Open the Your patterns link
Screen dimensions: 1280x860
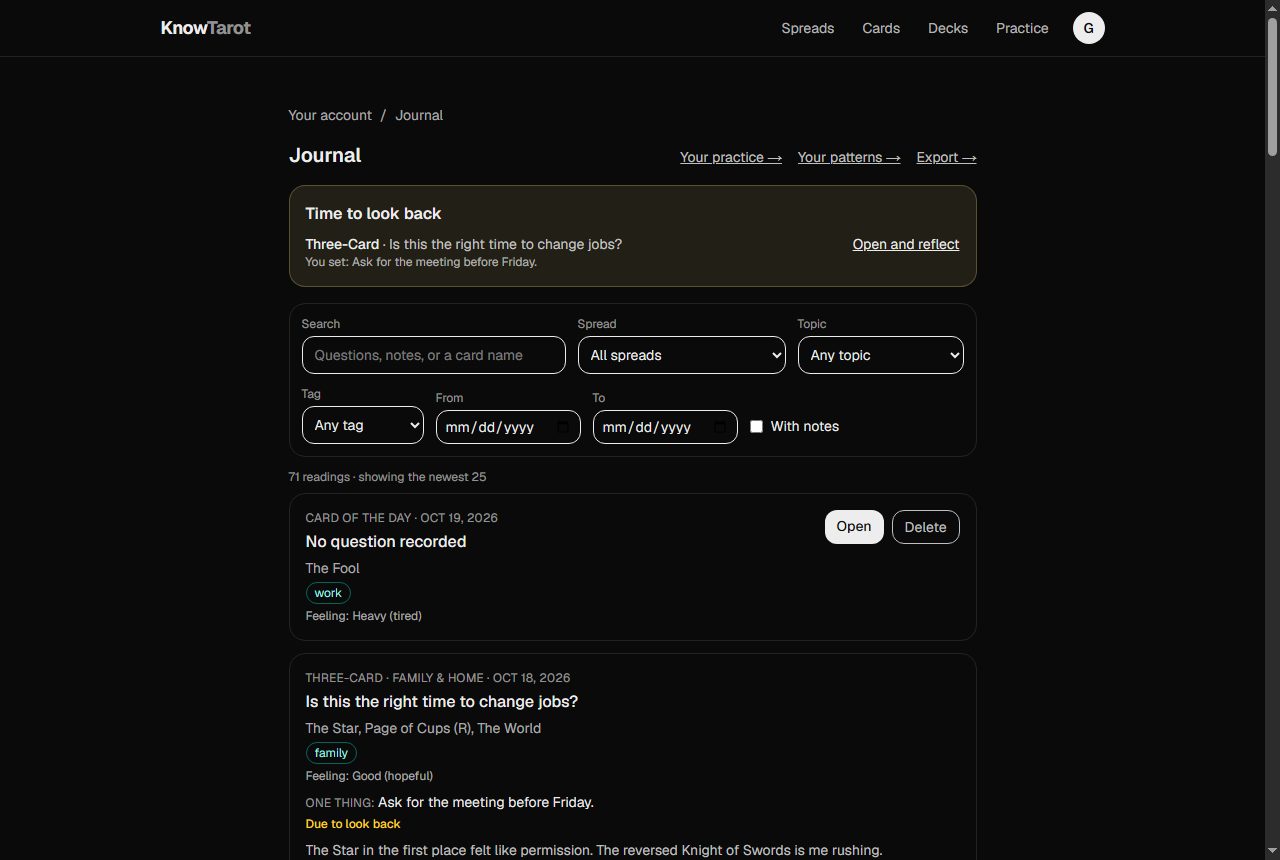(x=849, y=157)
